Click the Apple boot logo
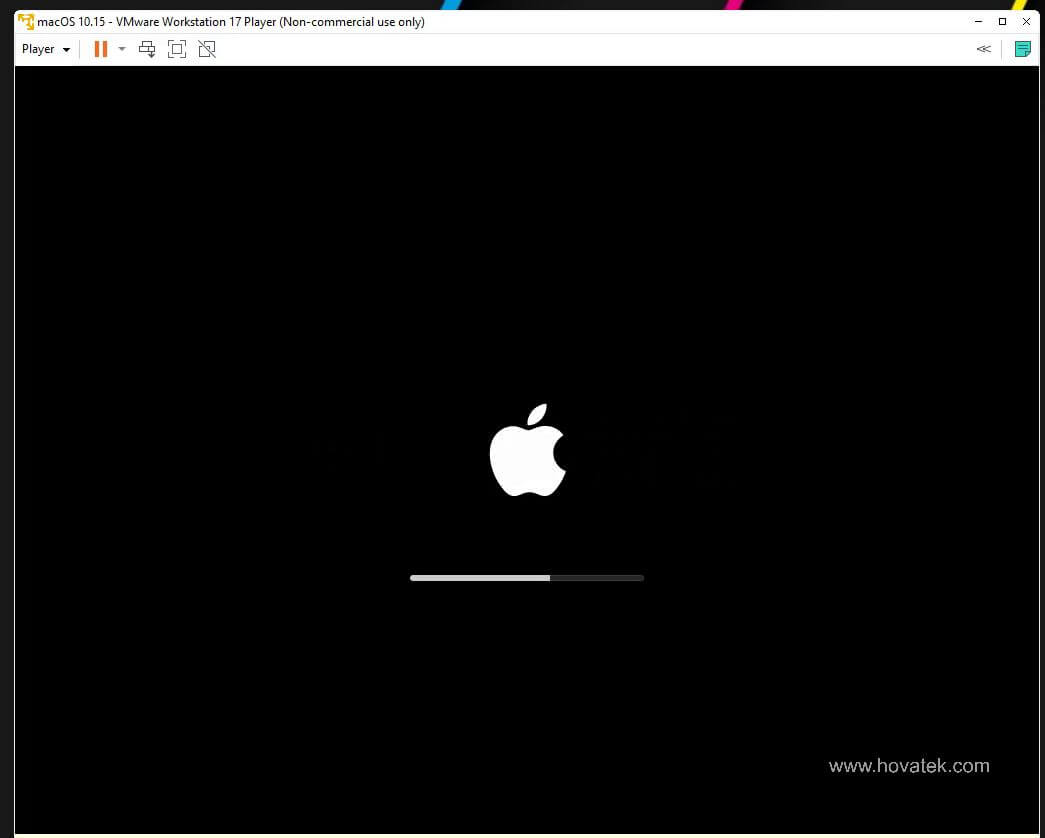 click(x=527, y=450)
